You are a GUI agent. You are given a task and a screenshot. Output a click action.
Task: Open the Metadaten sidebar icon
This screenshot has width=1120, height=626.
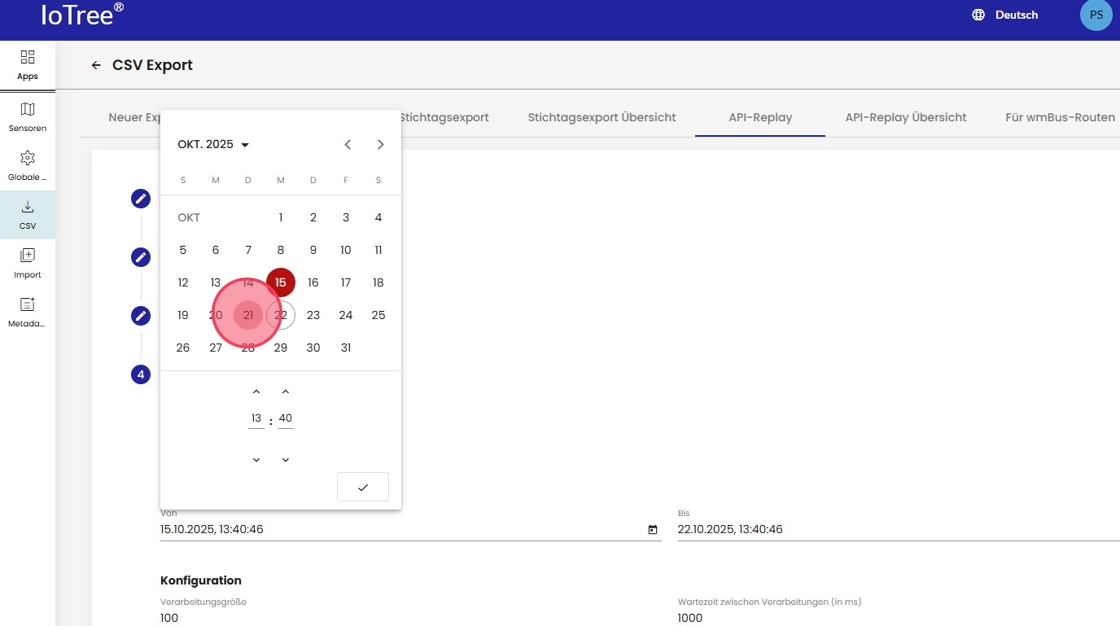coord(27,305)
